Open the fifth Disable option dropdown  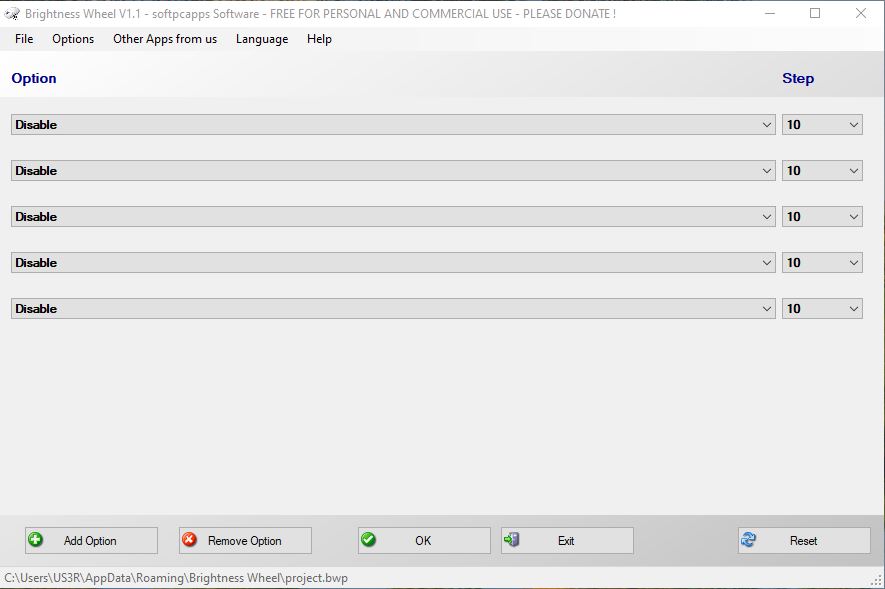767,309
